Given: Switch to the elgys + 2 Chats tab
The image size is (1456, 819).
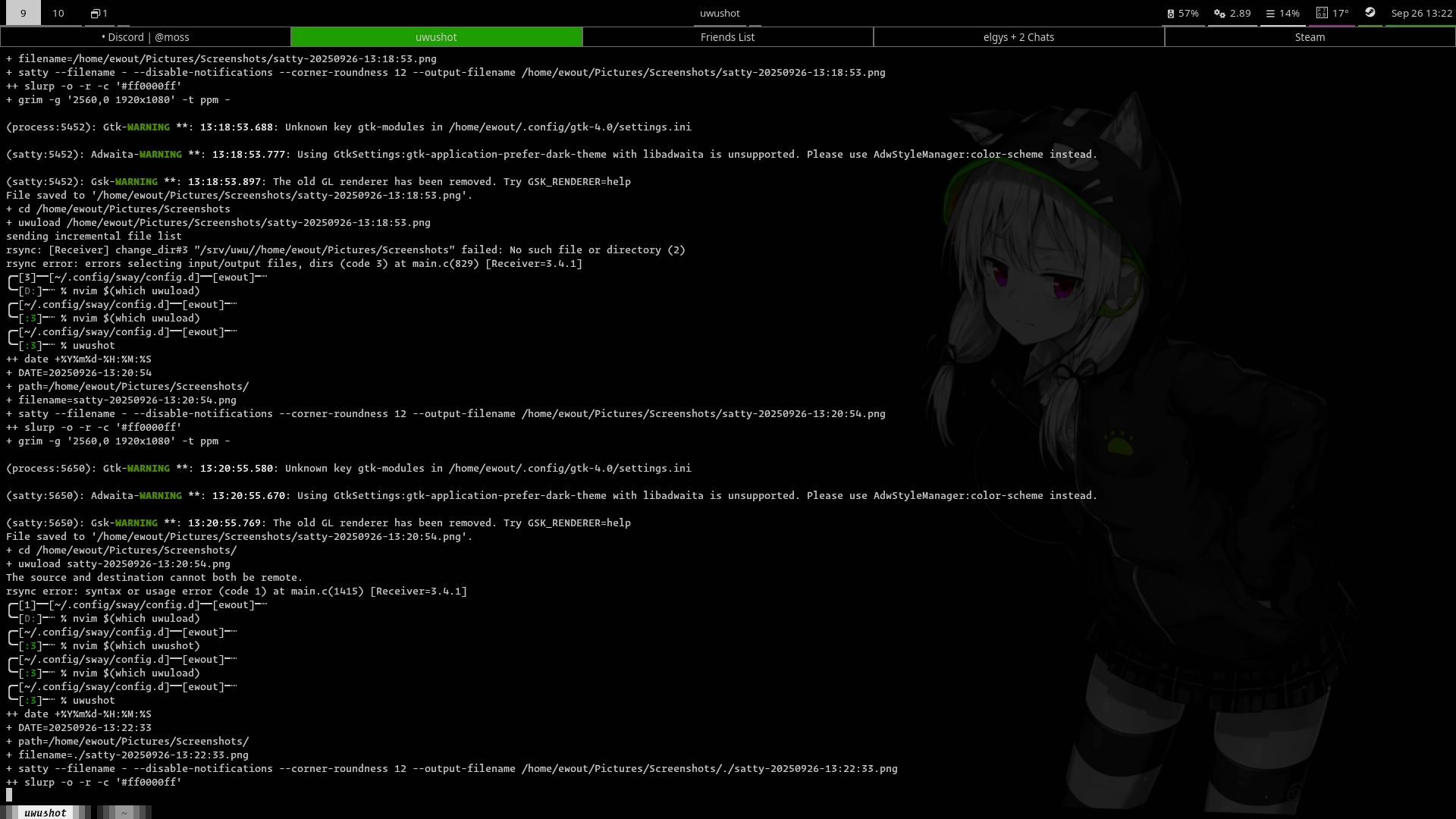Looking at the screenshot, I should pos(1018,37).
